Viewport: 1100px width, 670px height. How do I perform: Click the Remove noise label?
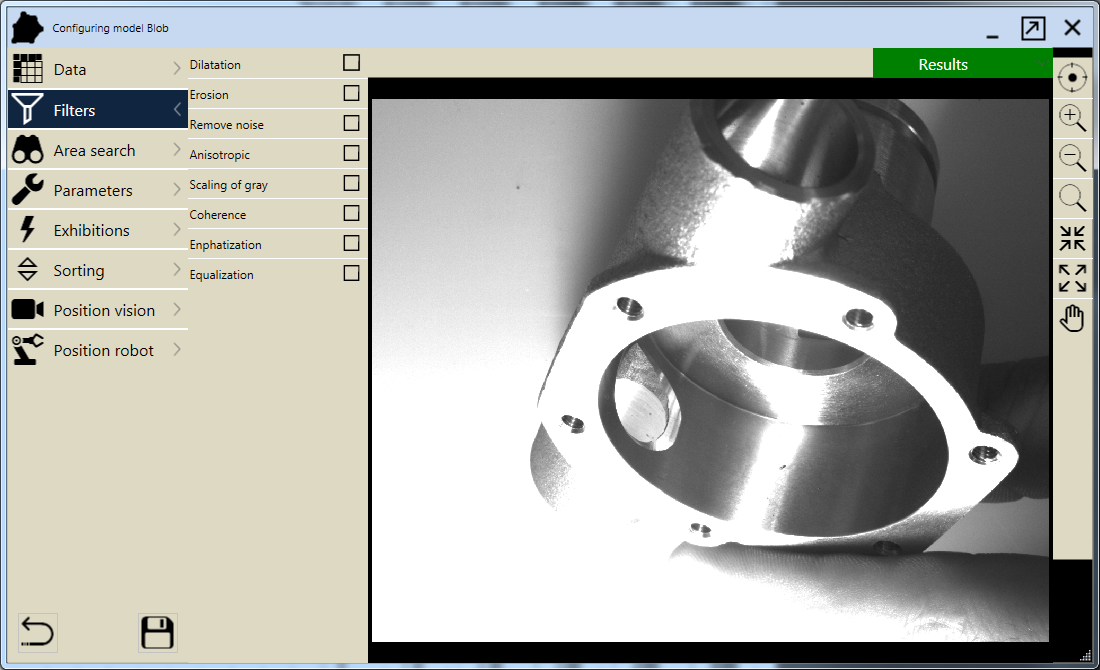click(x=226, y=125)
